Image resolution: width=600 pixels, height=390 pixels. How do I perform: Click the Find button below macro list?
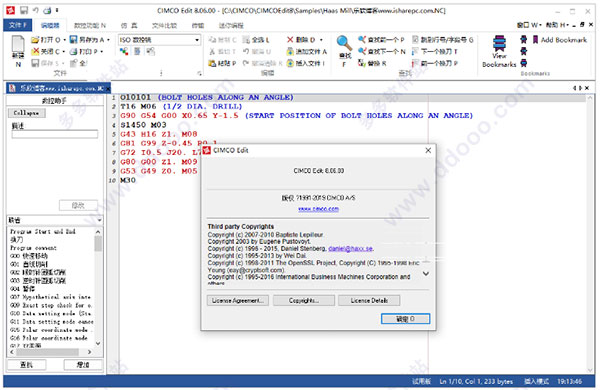[x=26, y=365]
